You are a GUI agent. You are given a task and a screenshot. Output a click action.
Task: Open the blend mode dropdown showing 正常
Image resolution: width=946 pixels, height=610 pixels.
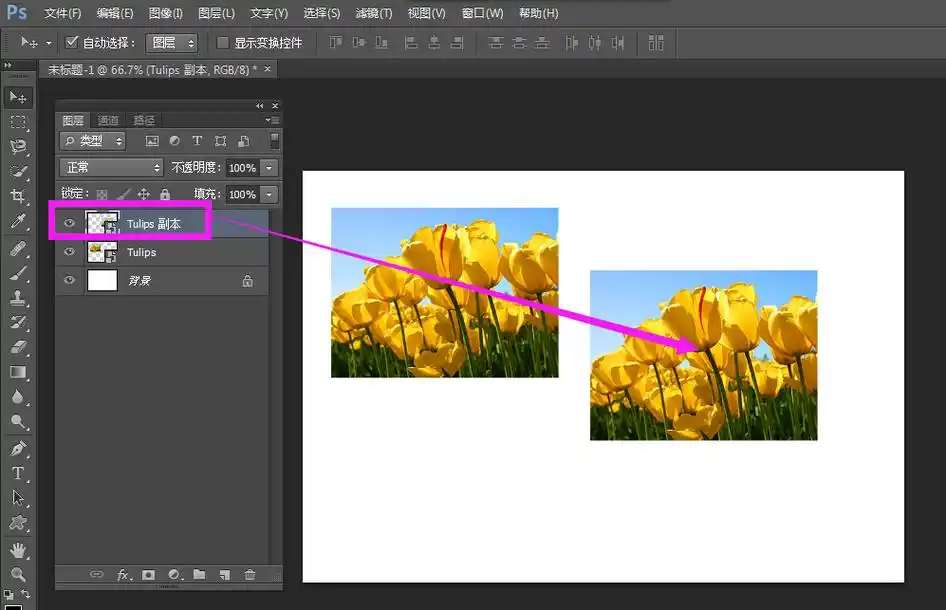[111, 168]
